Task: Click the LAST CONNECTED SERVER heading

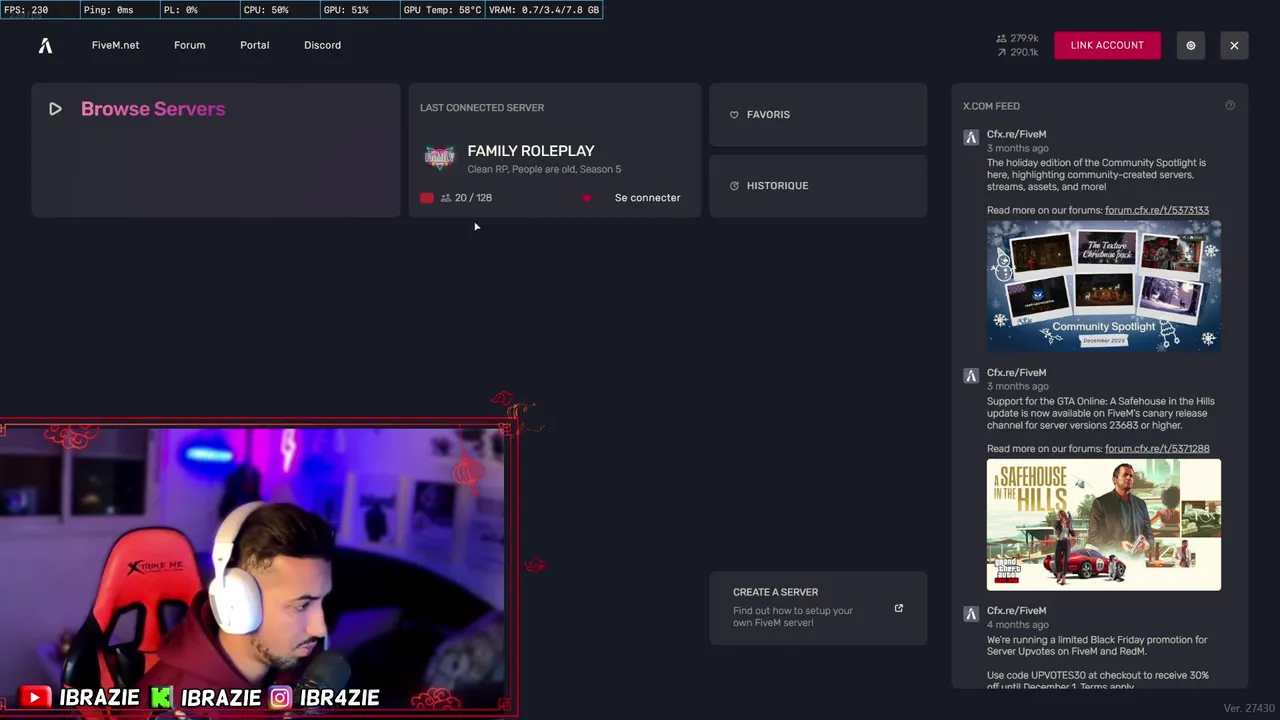Action: 482,108
